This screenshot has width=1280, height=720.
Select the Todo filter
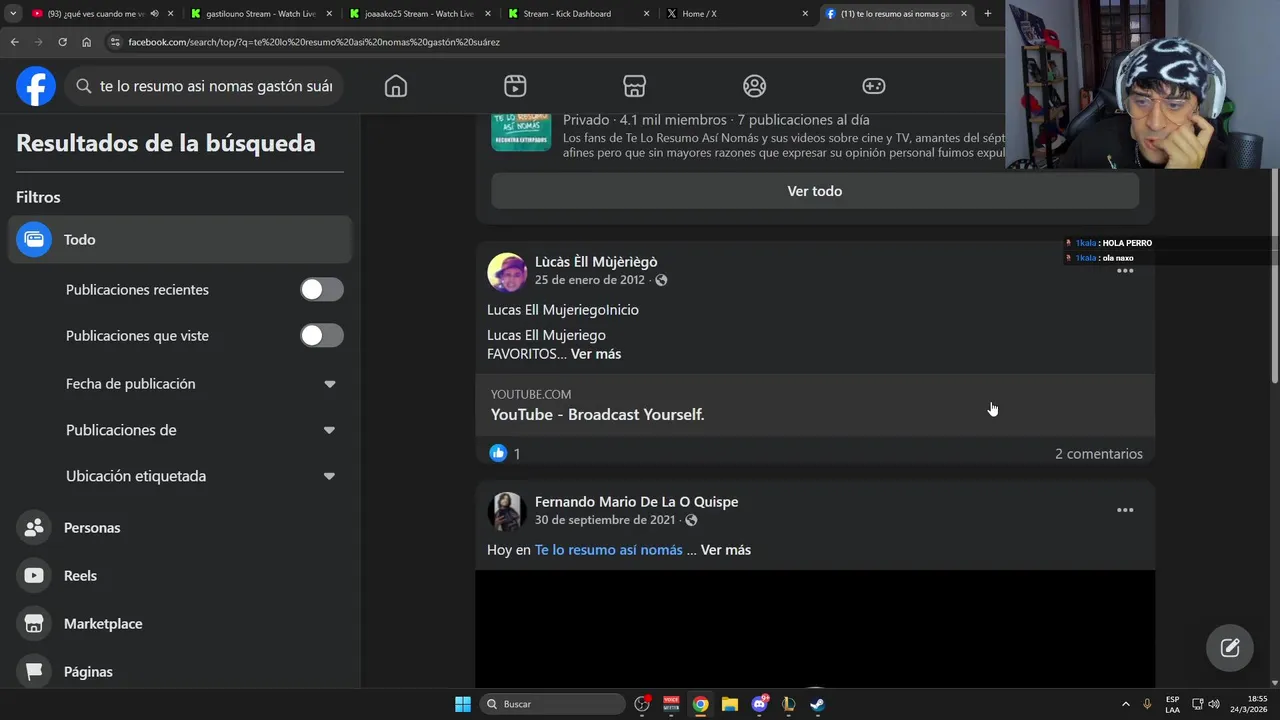[180, 240]
